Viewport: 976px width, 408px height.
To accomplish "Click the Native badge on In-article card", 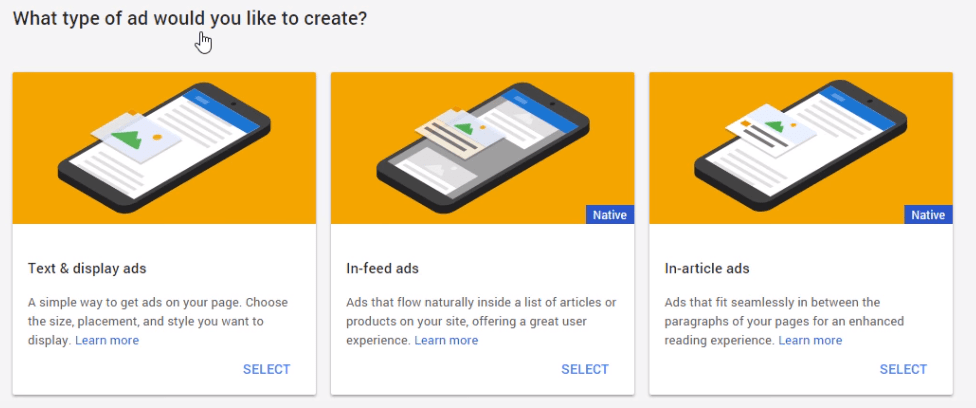I will (928, 215).
